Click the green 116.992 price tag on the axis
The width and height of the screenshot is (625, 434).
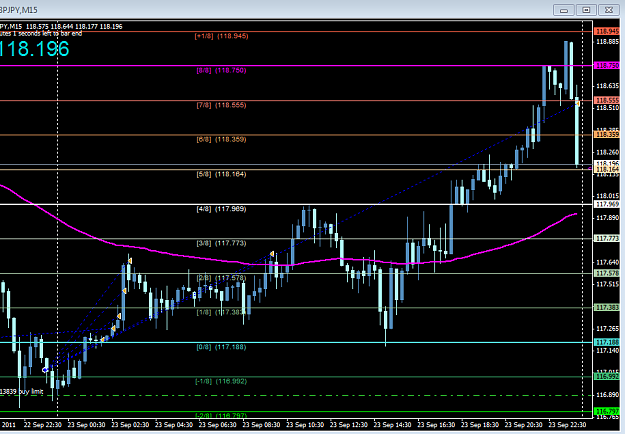(607, 376)
